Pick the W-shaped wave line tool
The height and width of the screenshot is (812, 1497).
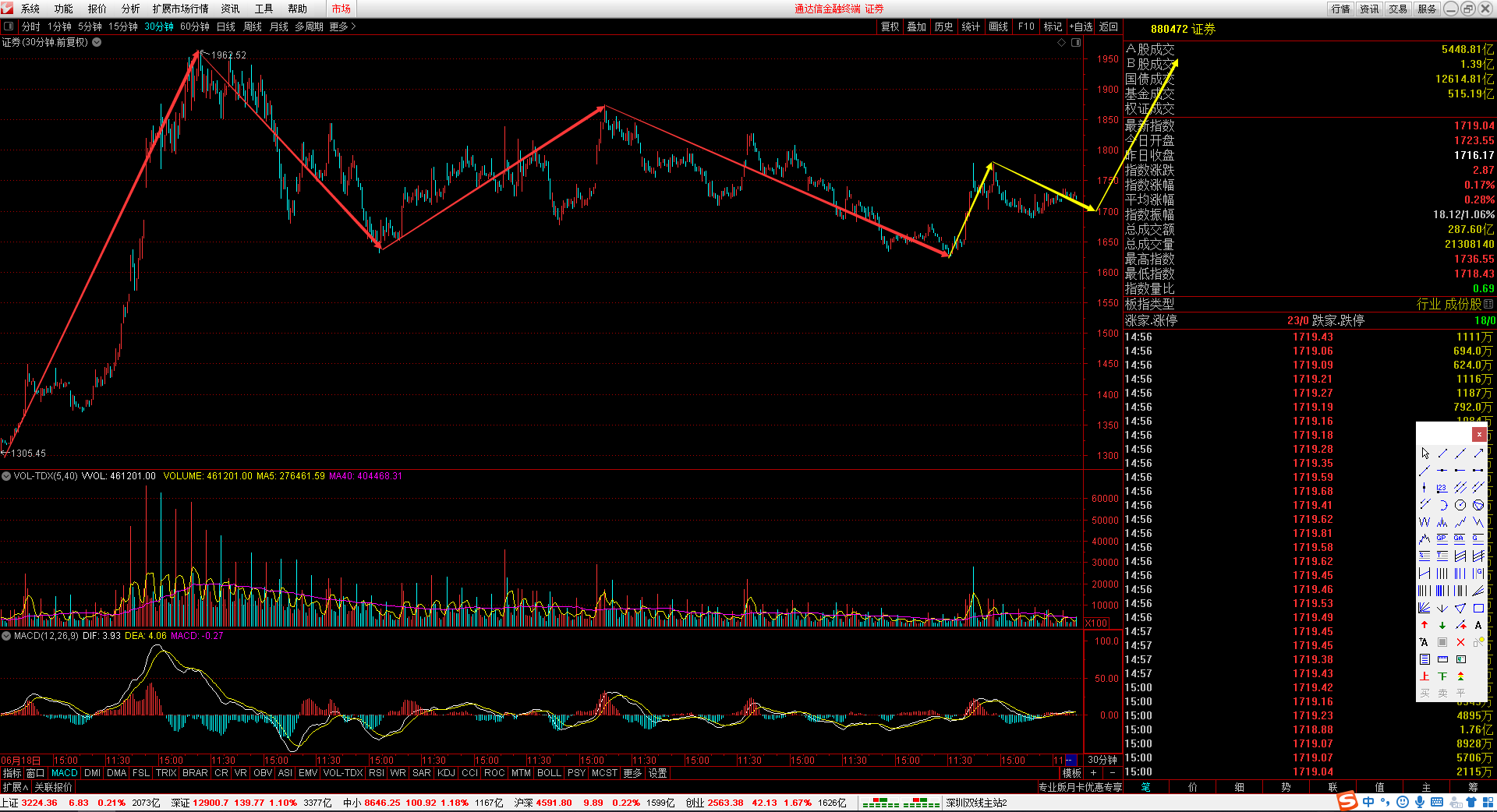point(1424,522)
